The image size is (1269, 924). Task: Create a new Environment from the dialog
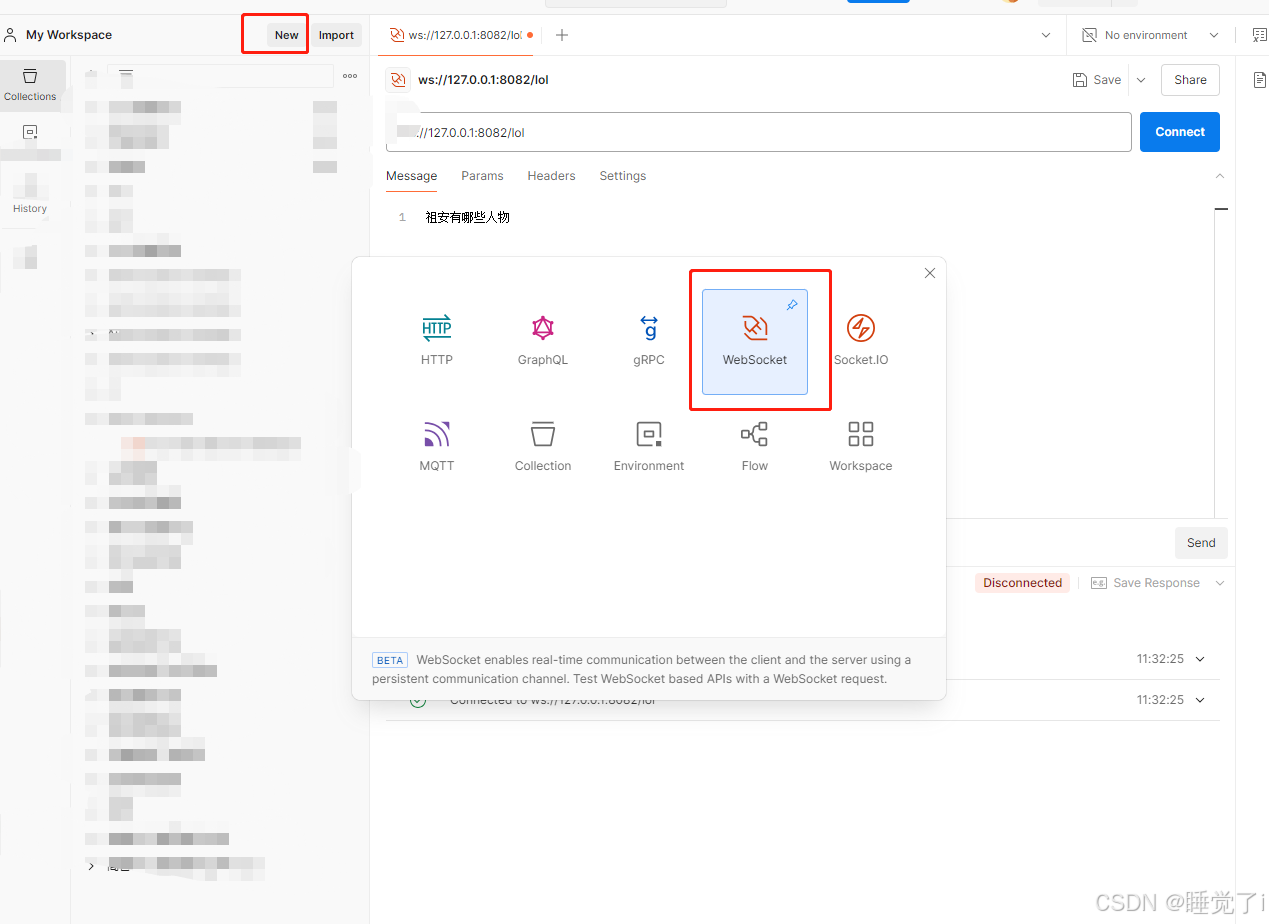[649, 446]
